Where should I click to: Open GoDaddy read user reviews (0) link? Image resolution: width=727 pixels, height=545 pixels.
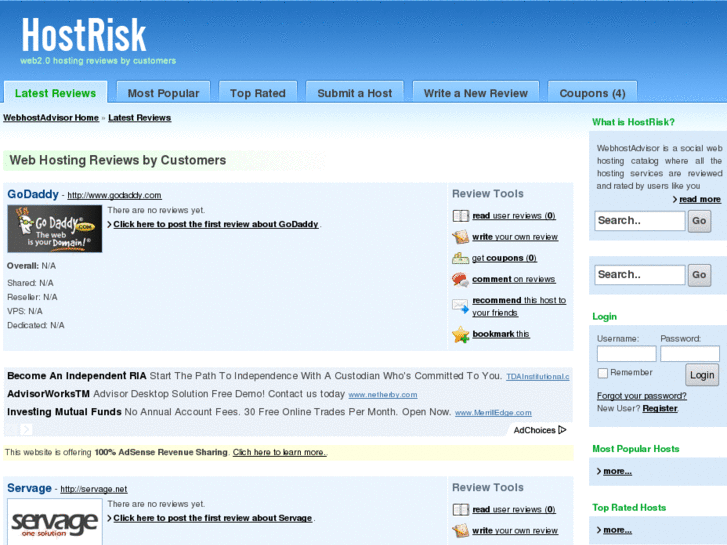tap(514, 216)
